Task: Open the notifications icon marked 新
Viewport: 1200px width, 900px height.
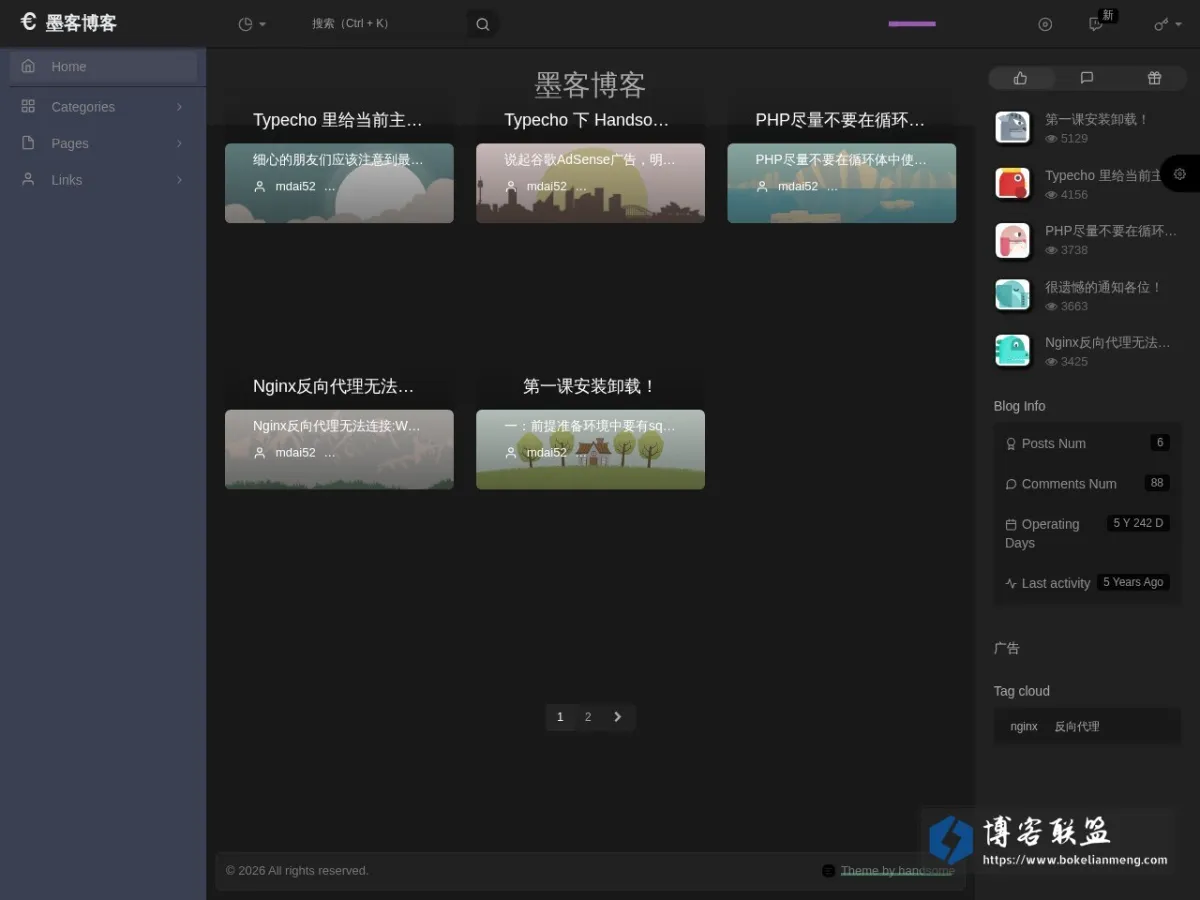Action: pos(1097,24)
